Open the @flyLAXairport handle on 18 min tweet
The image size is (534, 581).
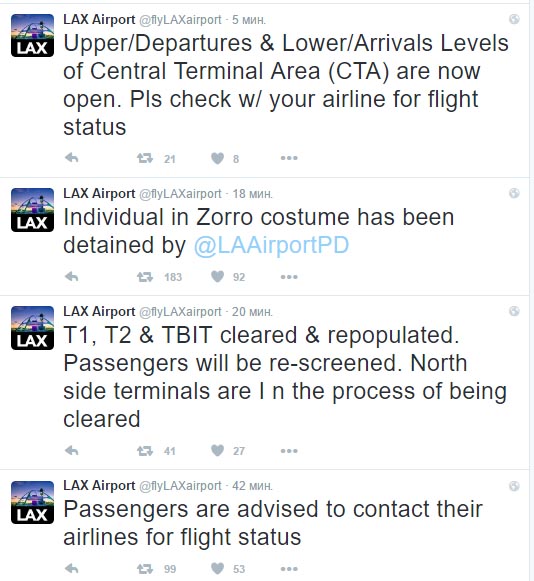180,193
